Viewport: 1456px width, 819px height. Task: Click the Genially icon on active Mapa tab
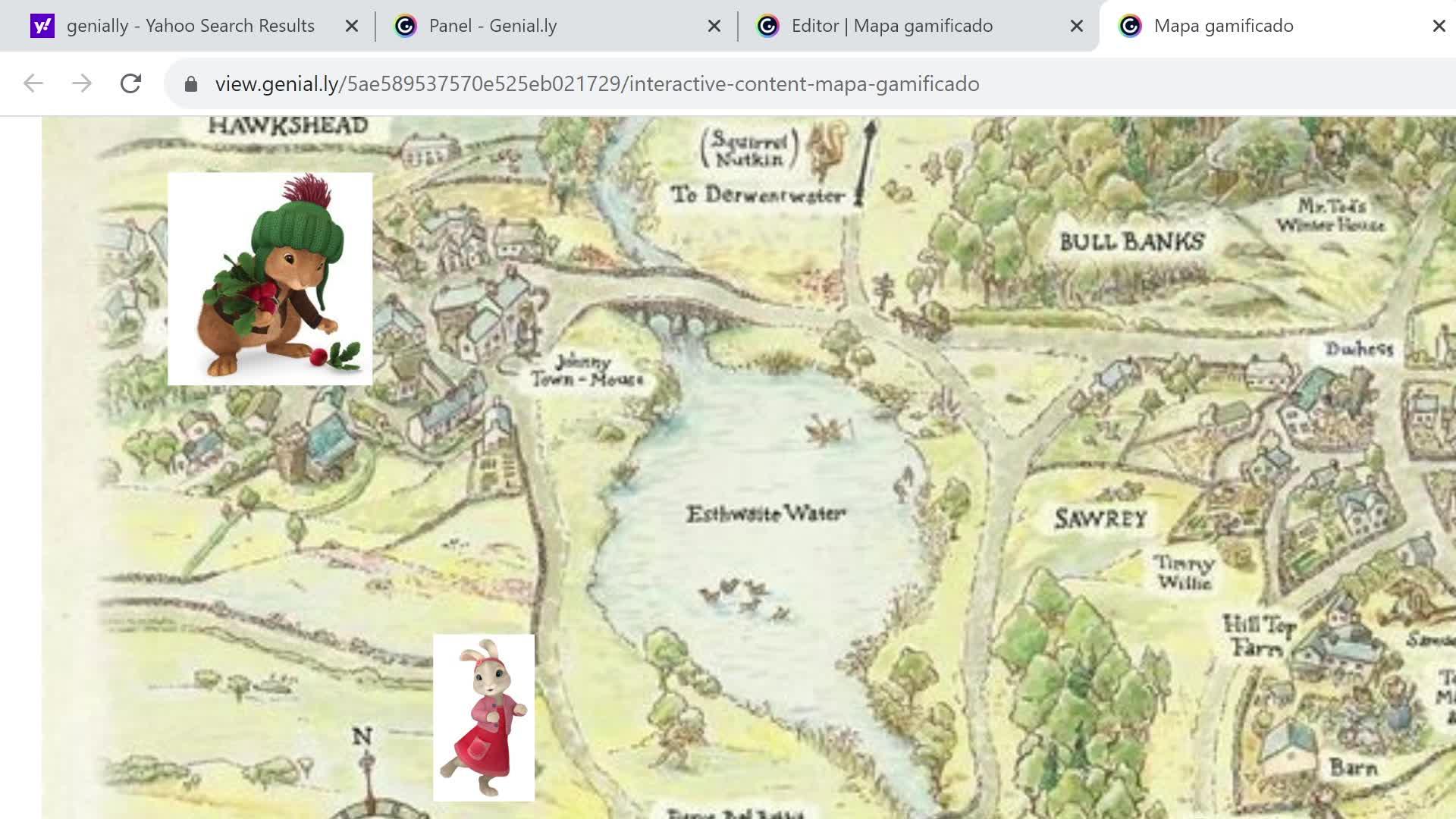click(1130, 27)
